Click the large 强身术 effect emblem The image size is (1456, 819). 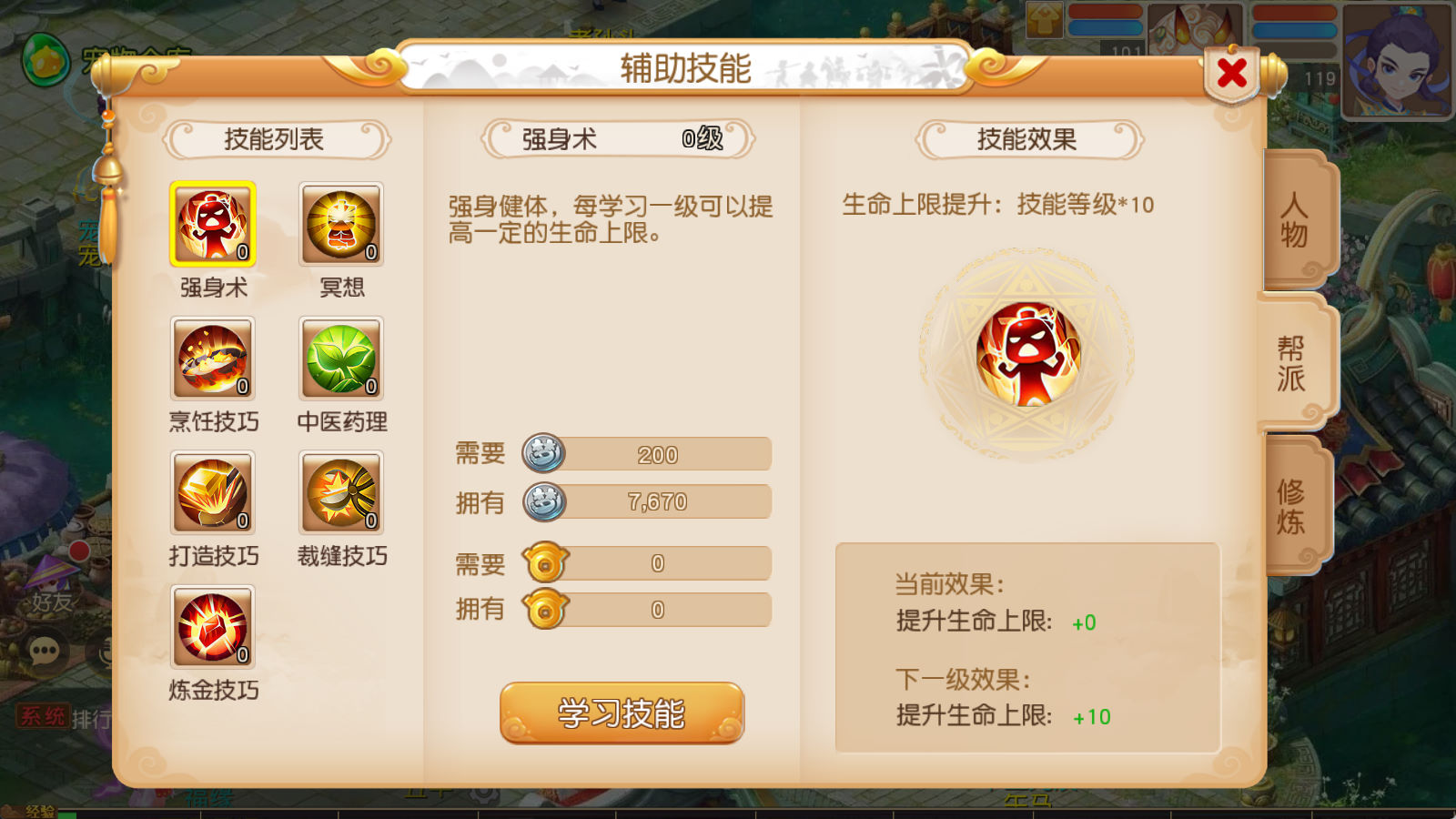[1027, 353]
